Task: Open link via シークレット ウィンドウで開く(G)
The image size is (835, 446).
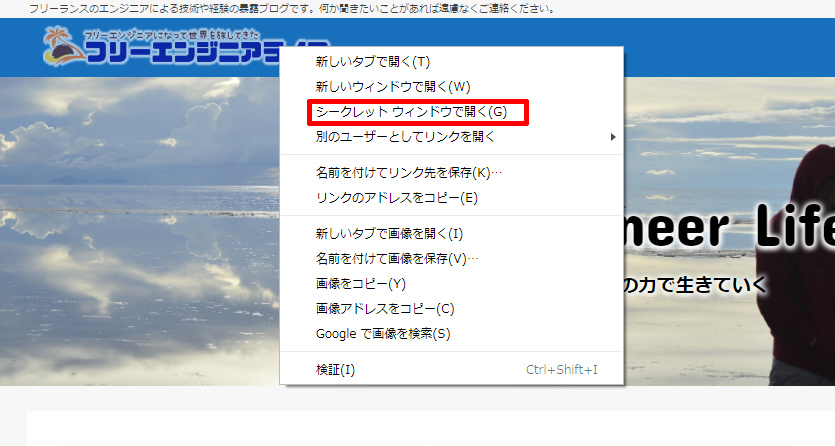Action: pyautogui.click(x=411, y=112)
